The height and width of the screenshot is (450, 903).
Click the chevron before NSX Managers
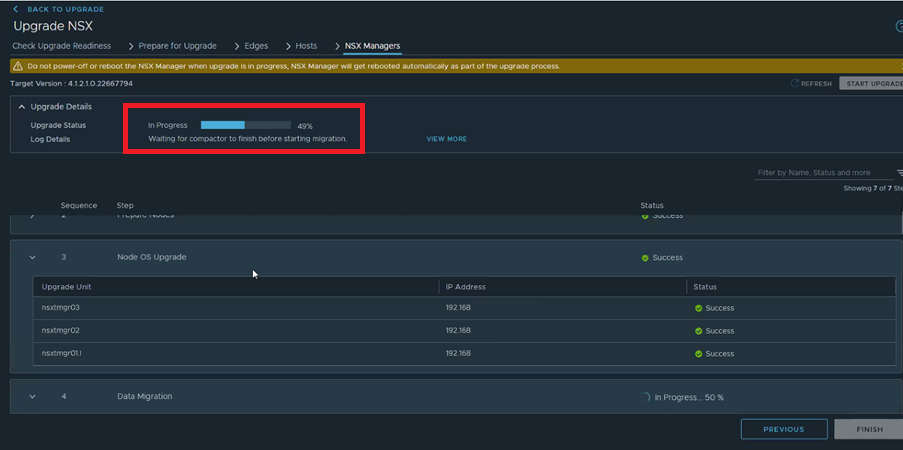(x=337, y=46)
